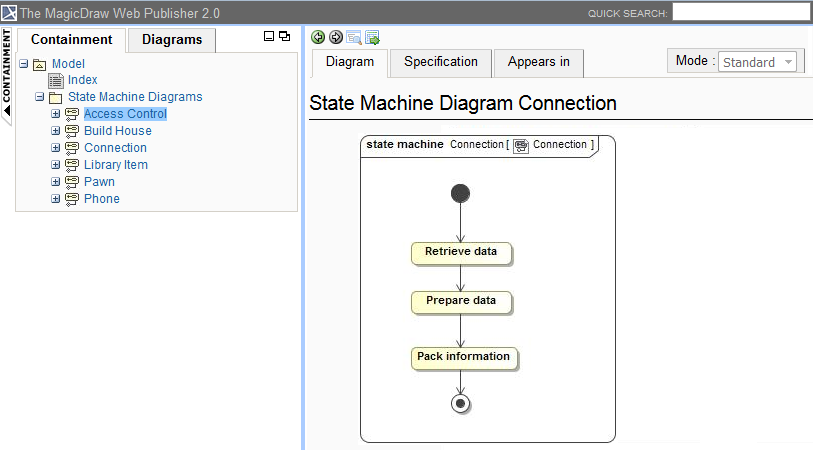
Task: Click the expand-all icon in Containment panel
Action: [284, 36]
